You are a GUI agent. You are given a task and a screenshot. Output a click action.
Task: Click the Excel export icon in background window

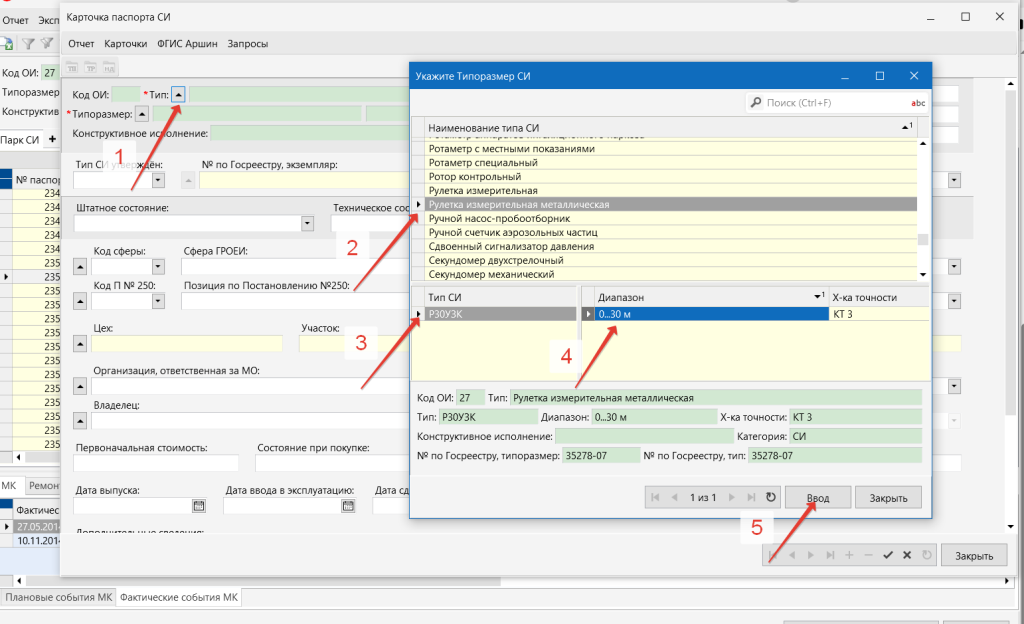7,44
